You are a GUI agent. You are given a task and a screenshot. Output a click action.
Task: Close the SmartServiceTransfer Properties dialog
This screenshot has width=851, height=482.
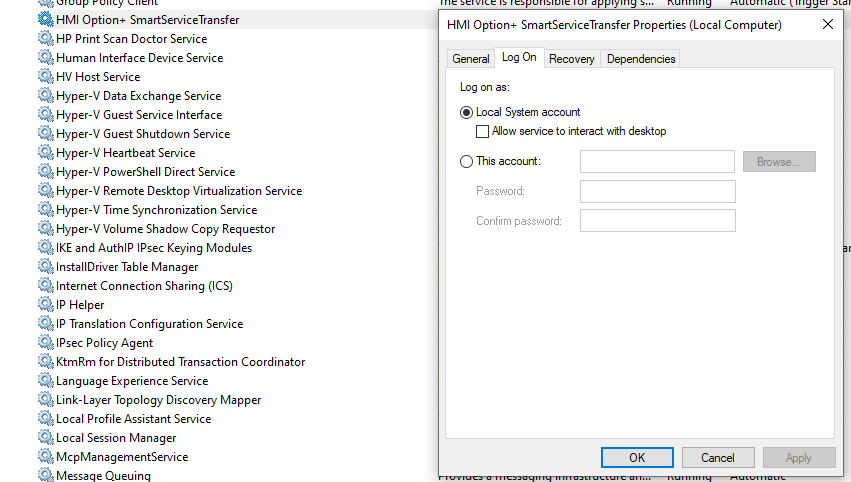point(827,24)
